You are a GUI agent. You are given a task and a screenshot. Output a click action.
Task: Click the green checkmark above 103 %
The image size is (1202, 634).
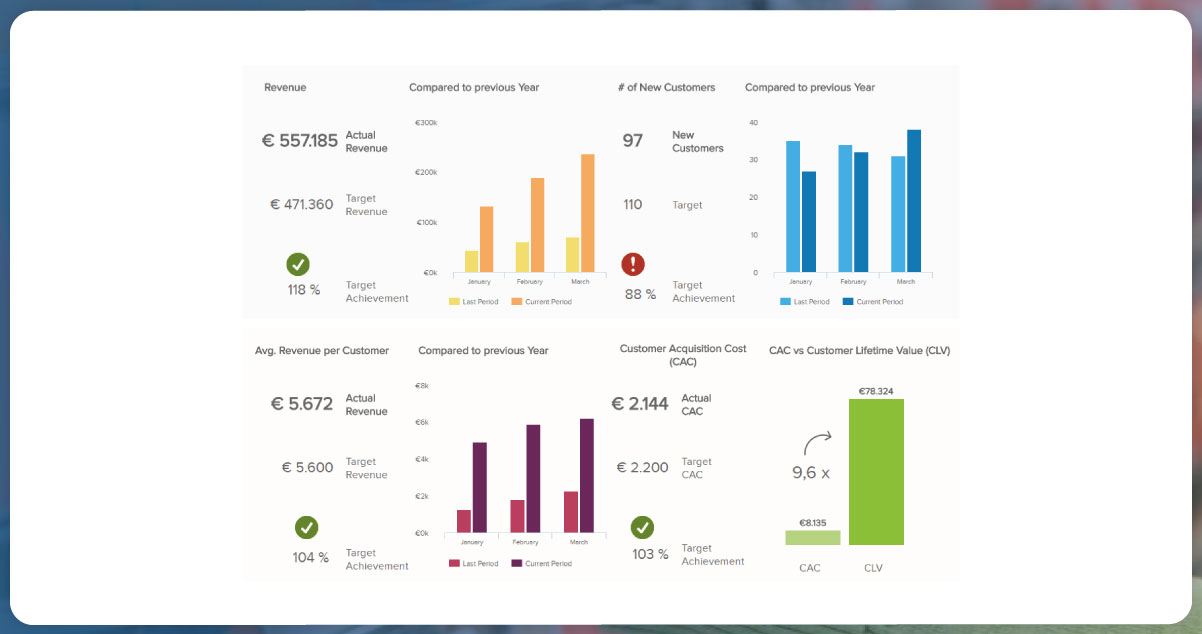tap(642, 527)
